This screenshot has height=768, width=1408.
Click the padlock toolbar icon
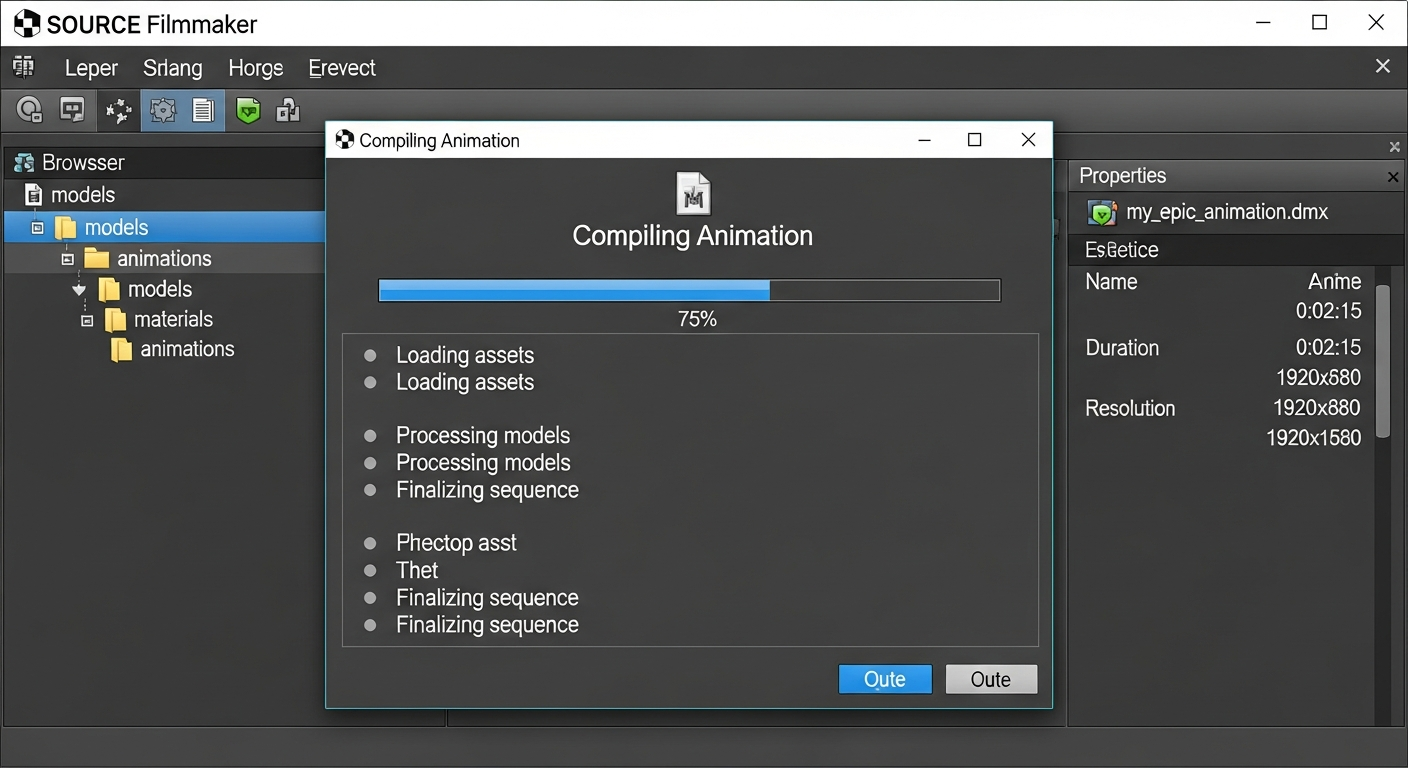288,110
